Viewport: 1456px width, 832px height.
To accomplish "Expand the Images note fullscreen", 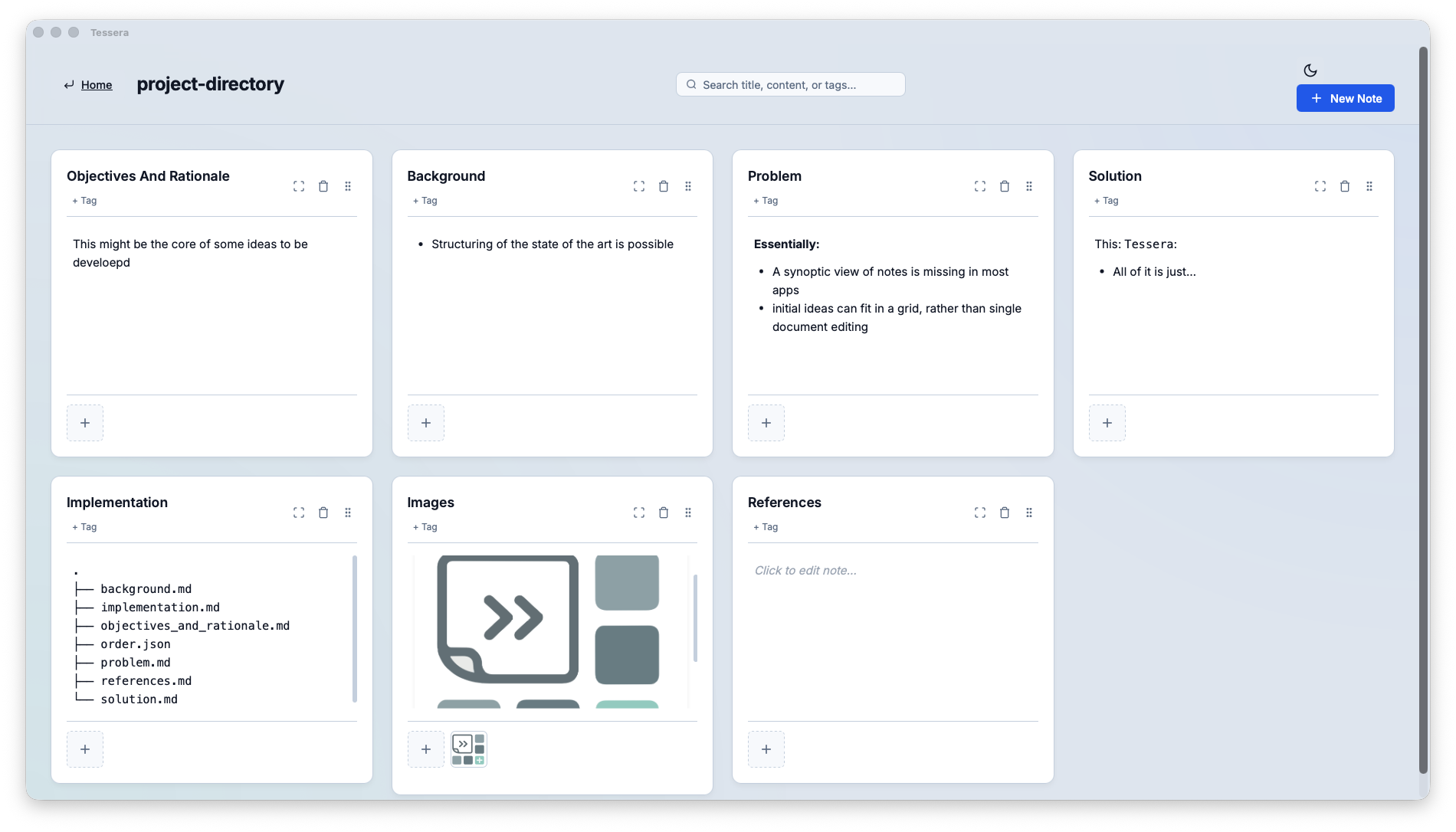I will pyautogui.click(x=639, y=513).
